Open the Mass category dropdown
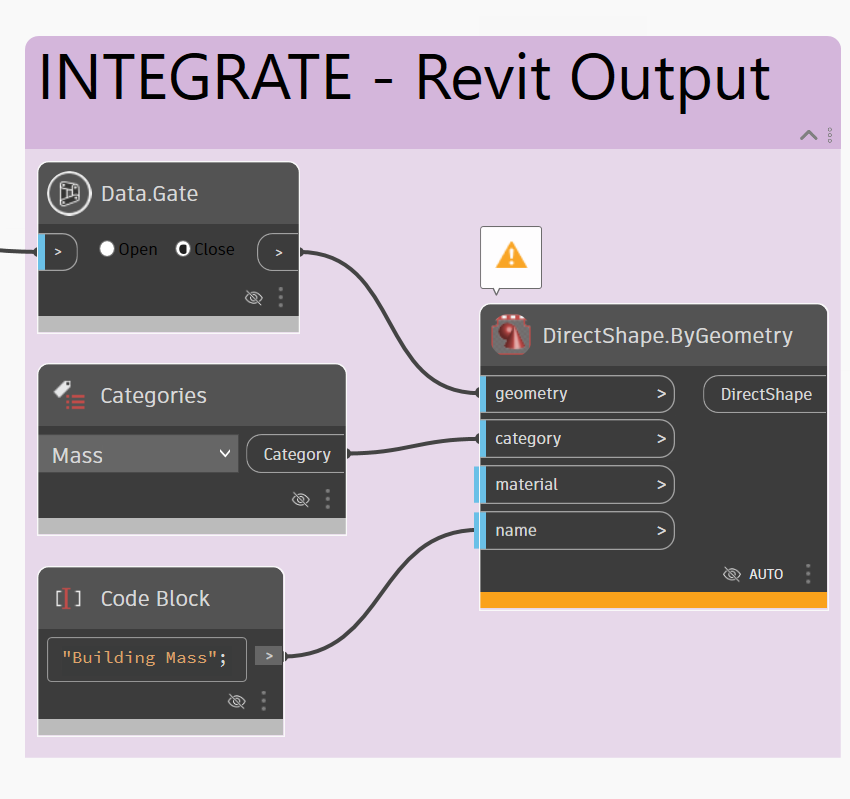Screen dimensions: 850x799 click(140, 455)
